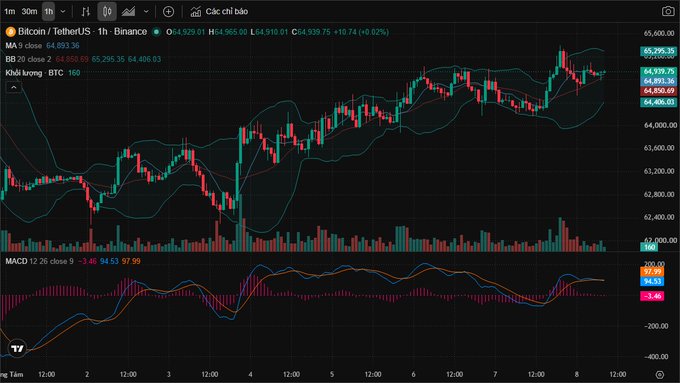This screenshot has height=383, width=680.
Task: Click the Bitcoin coin logo icon
Action: pyautogui.click(x=10, y=32)
